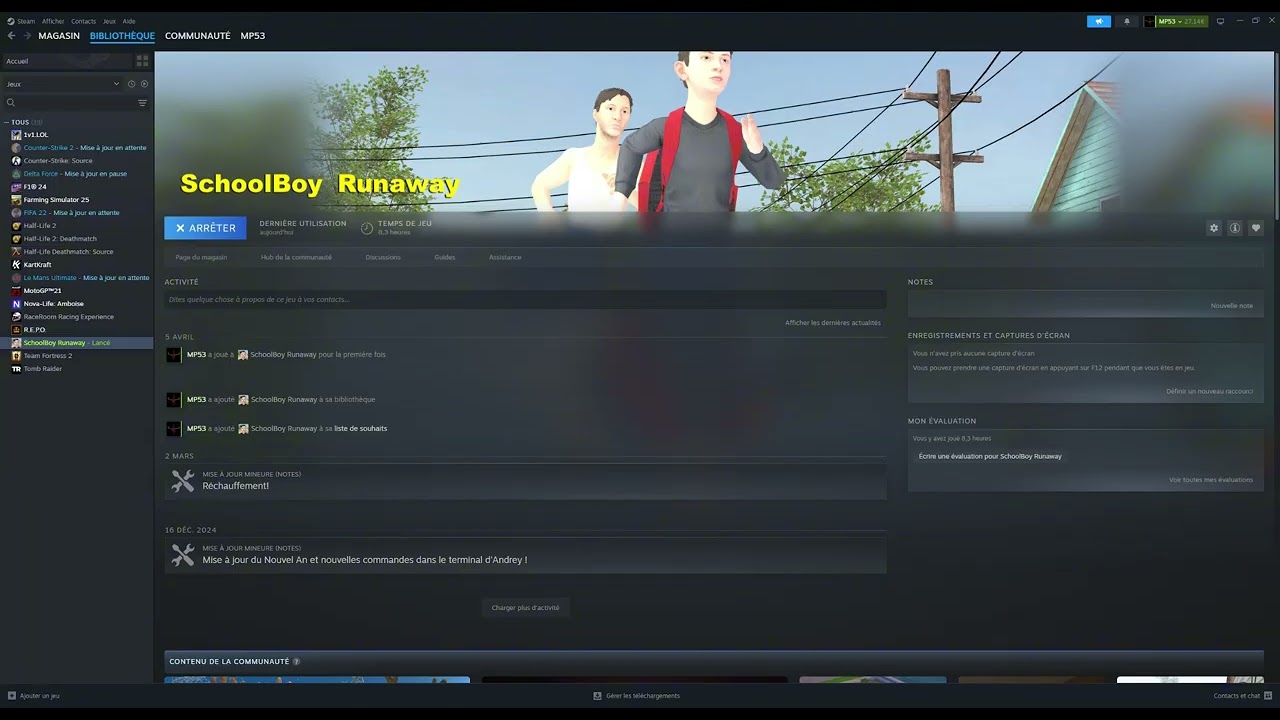Select the Tomb Raider game icon
Screen dimensions: 1280x720
(x=16, y=369)
